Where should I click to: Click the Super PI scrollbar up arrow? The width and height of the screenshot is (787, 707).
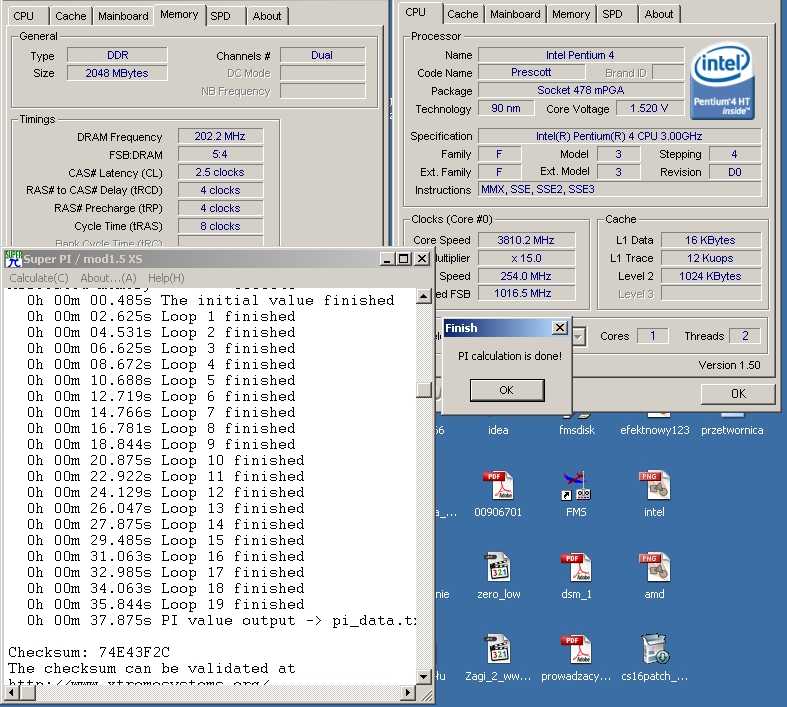[x=425, y=296]
